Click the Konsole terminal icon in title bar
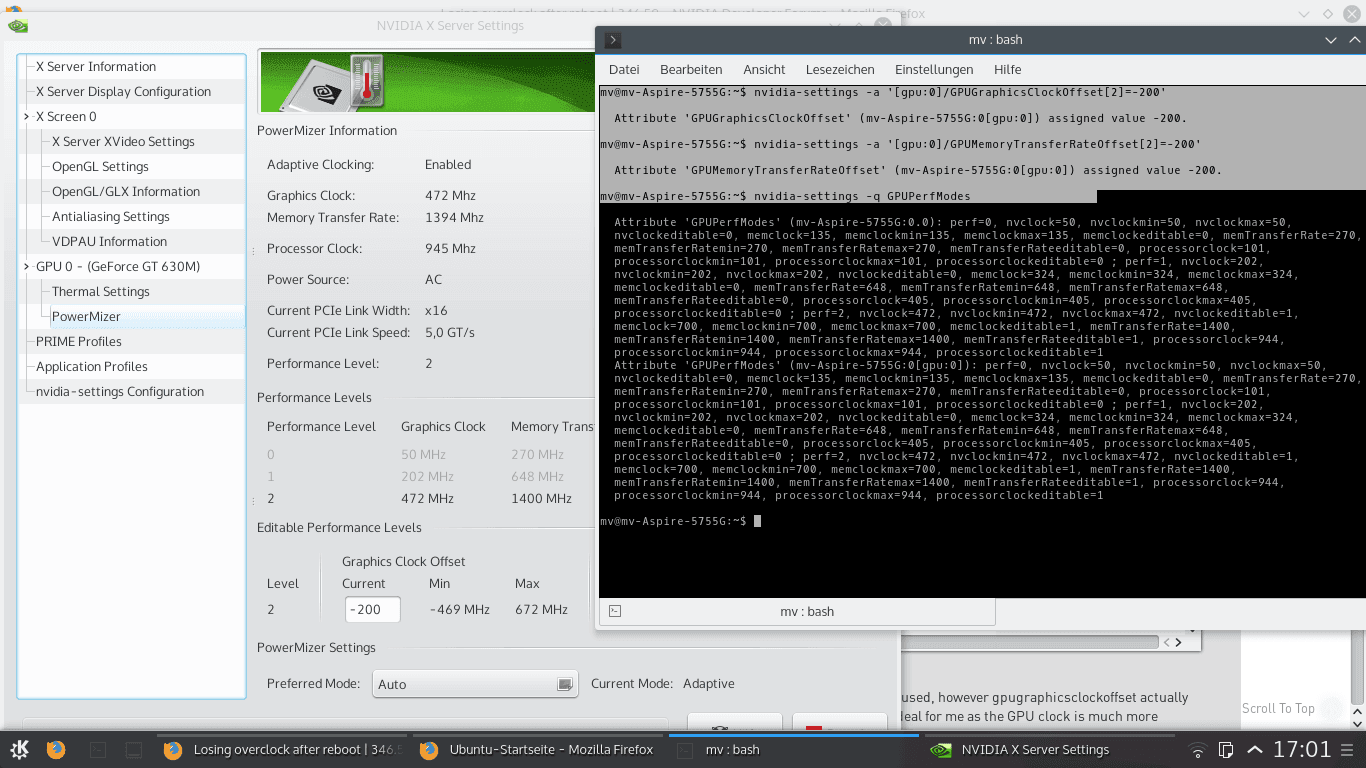Image resolution: width=1366 pixels, height=768 pixels. pyautogui.click(x=613, y=40)
